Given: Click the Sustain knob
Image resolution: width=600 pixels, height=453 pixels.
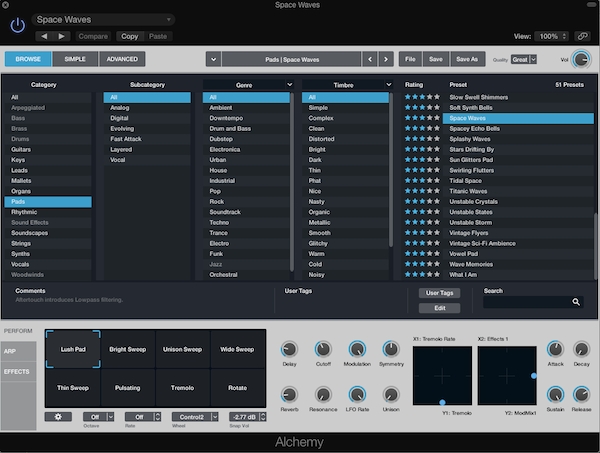Looking at the screenshot, I should point(555,394).
